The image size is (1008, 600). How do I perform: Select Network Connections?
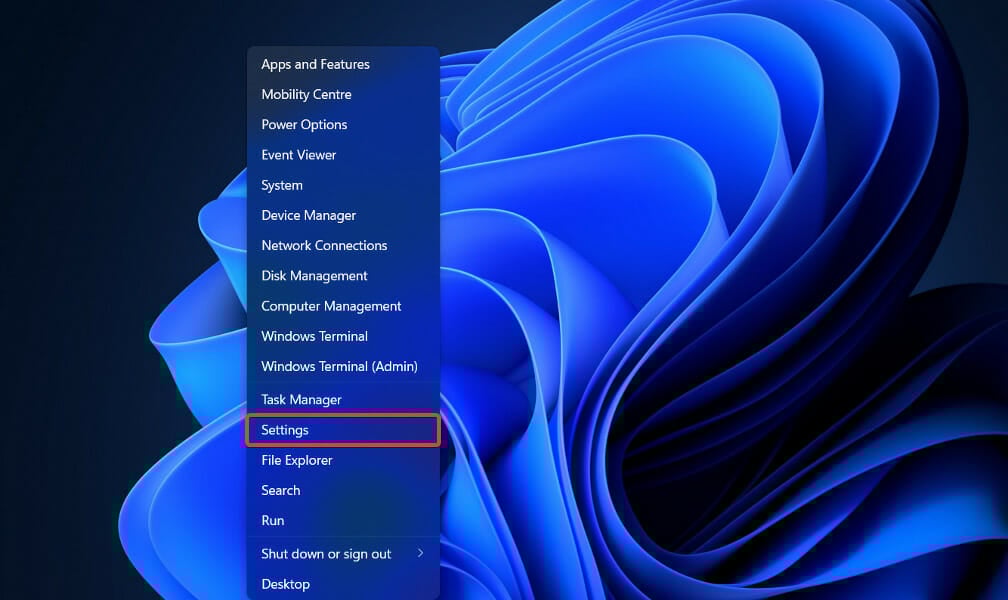tap(343, 246)
